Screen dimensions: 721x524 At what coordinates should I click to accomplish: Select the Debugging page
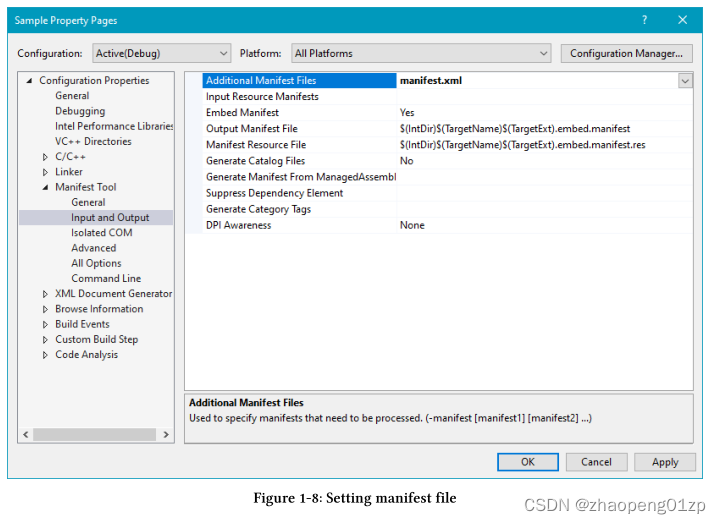[80, 111]
